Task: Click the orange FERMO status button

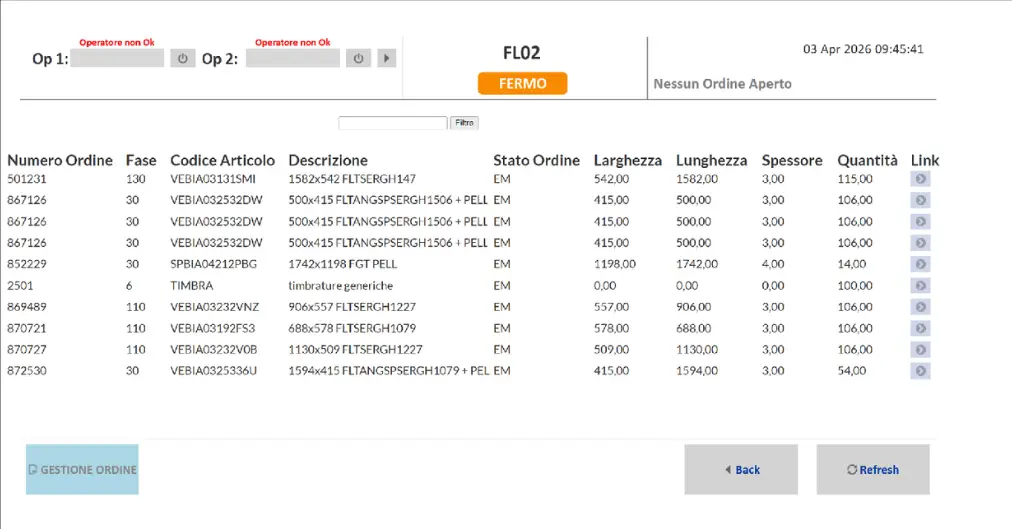Action: pyautogui.click(x=522, y=83)
